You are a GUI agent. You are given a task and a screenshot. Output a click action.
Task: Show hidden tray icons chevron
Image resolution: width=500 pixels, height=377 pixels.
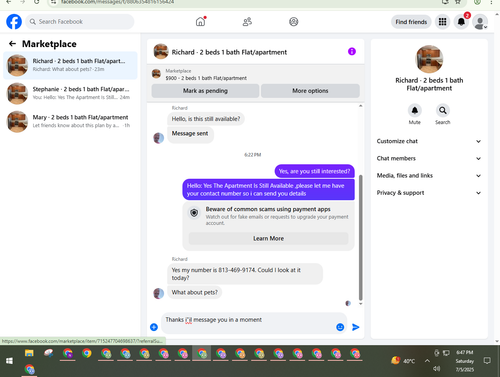[427, 361]
